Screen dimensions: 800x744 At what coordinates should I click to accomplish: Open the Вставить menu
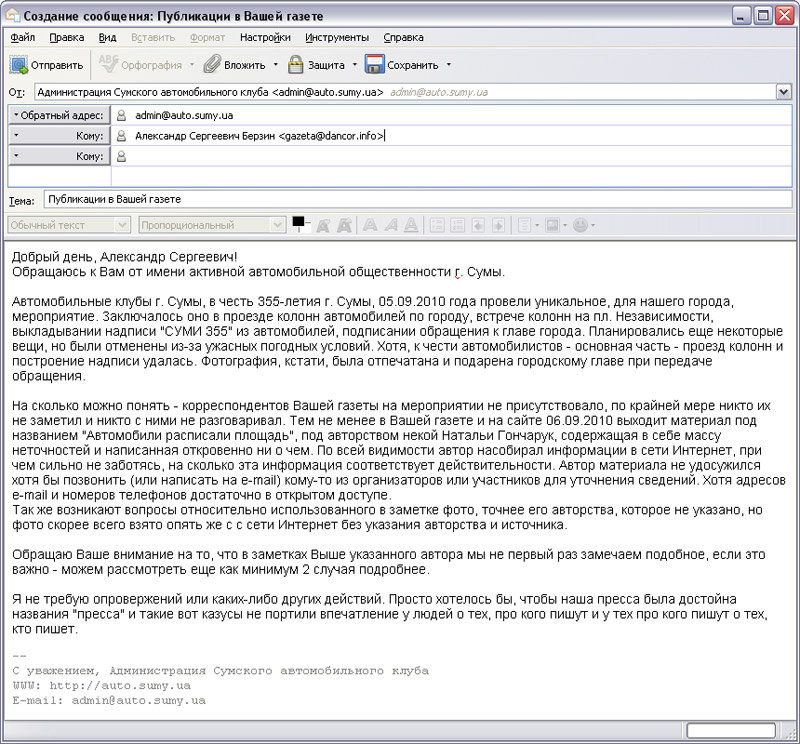[x=153, y=37]
